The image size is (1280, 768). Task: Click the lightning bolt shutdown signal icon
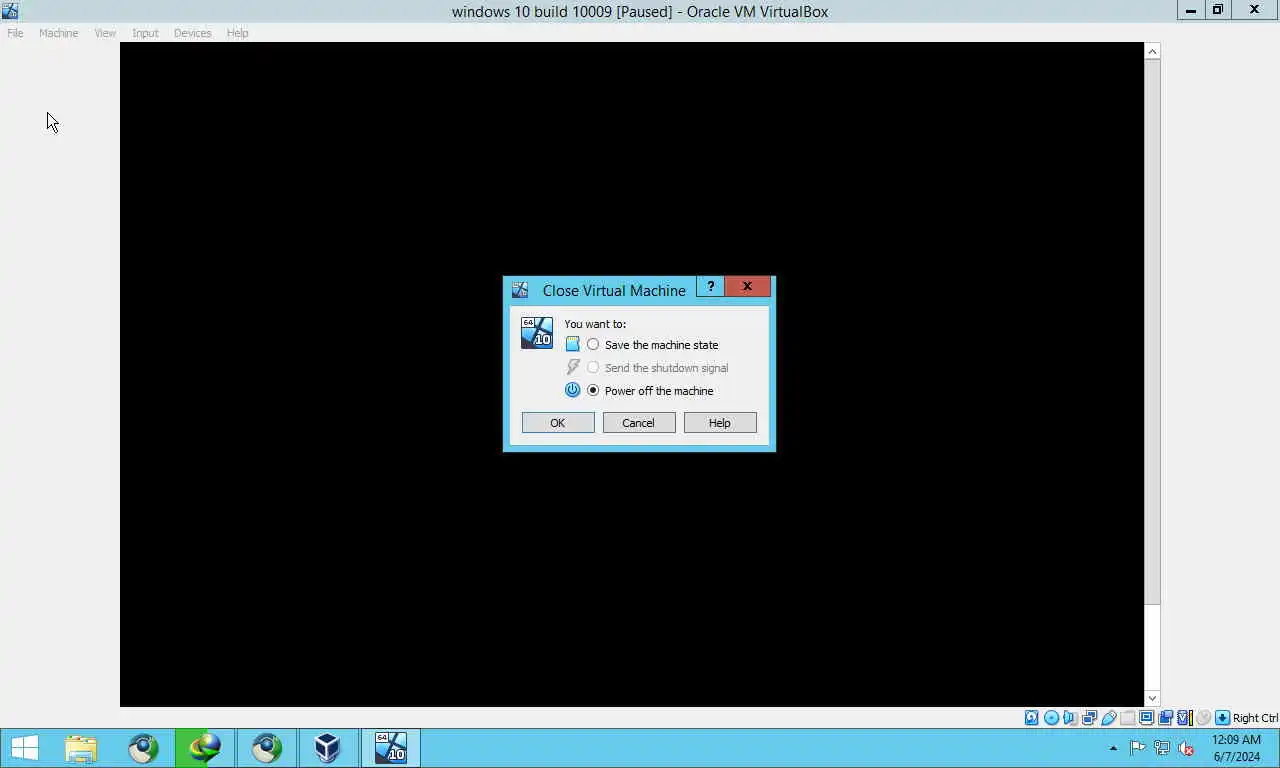(573, 367)
